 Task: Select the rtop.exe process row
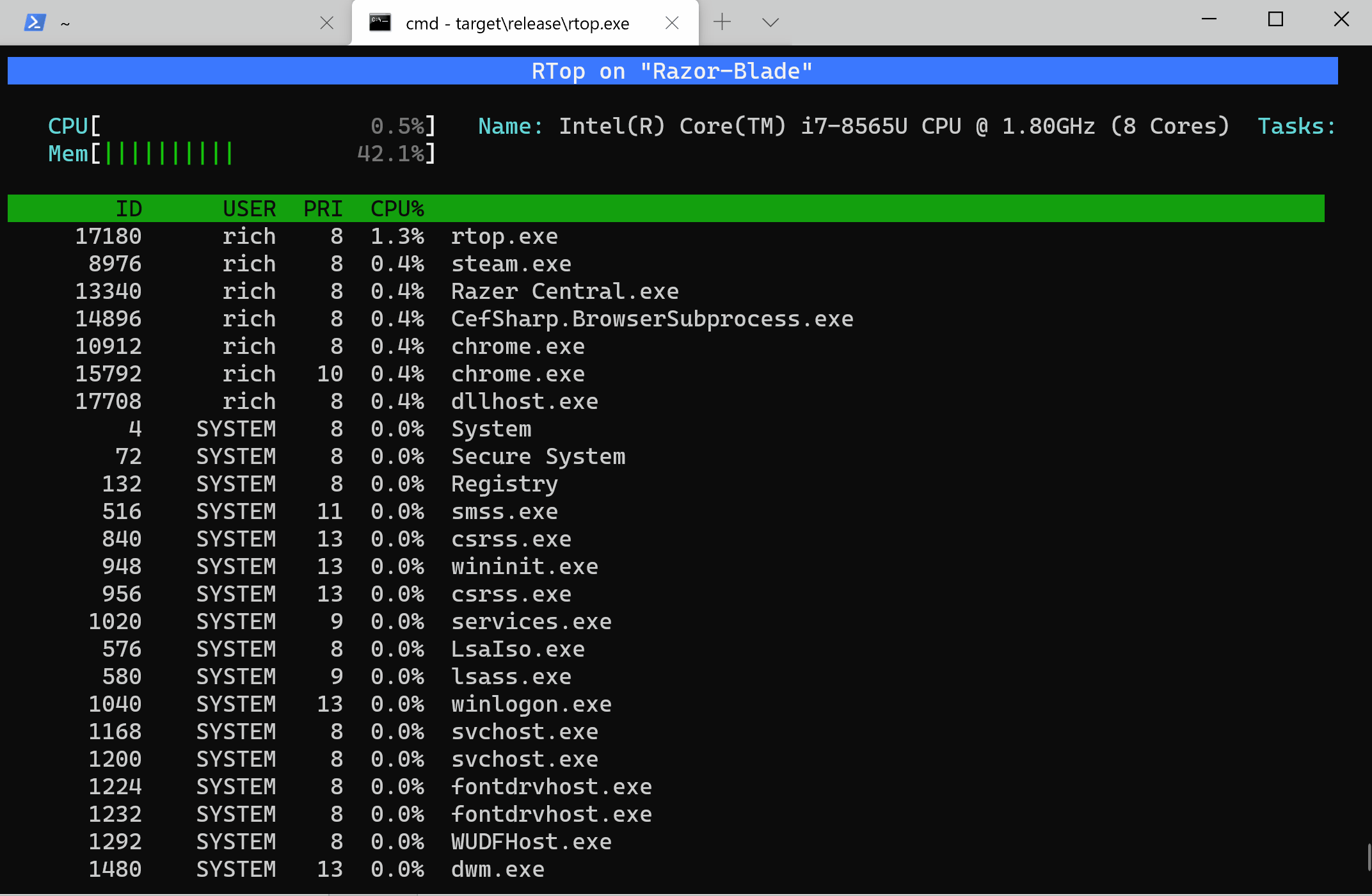tap(504, 237)
